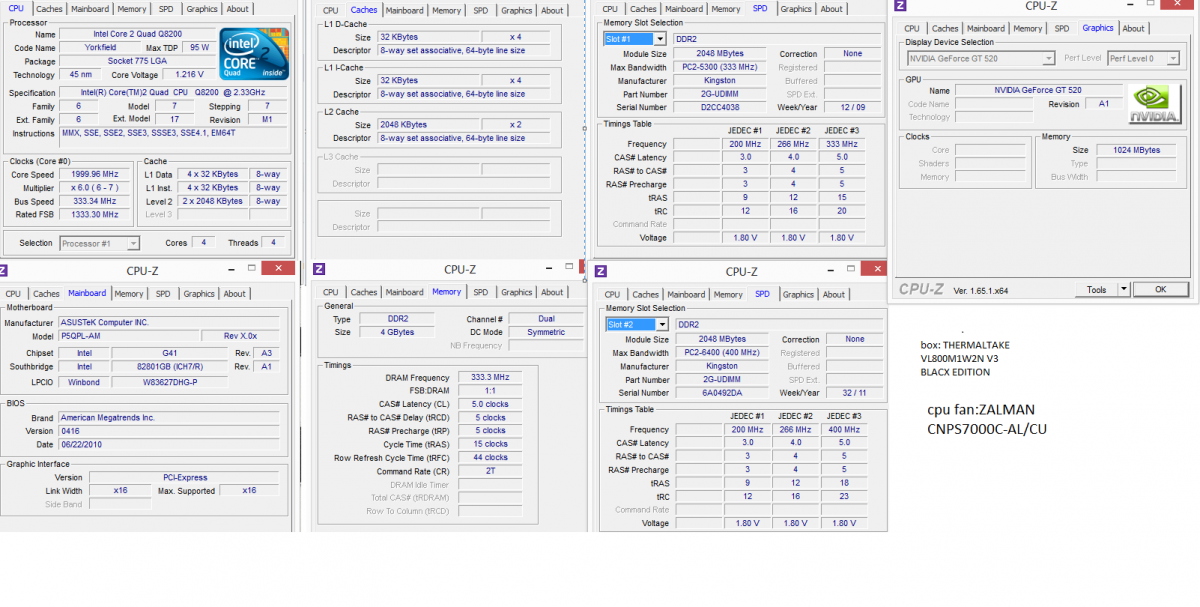The width and height of the screenshot is (1200, 607).
Task: Click the G41 chipset field
Action: click(x=168, y=353)
